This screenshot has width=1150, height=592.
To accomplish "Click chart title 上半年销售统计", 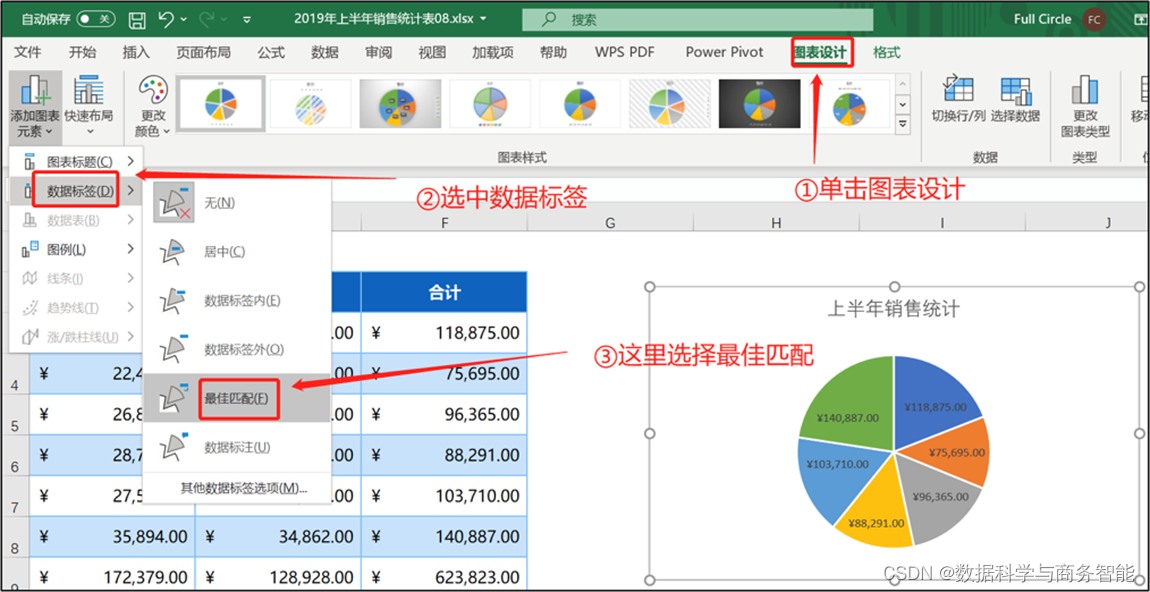I will 893,309.
